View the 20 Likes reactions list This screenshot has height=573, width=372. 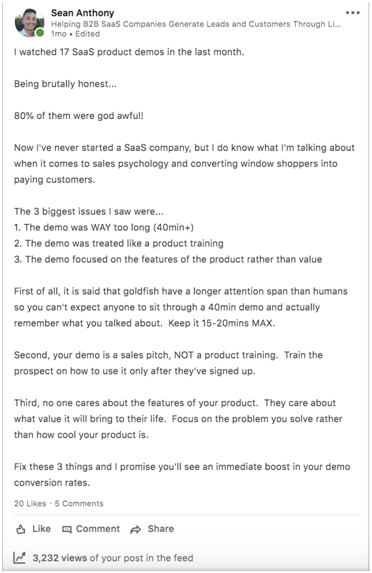click(30, 504)
